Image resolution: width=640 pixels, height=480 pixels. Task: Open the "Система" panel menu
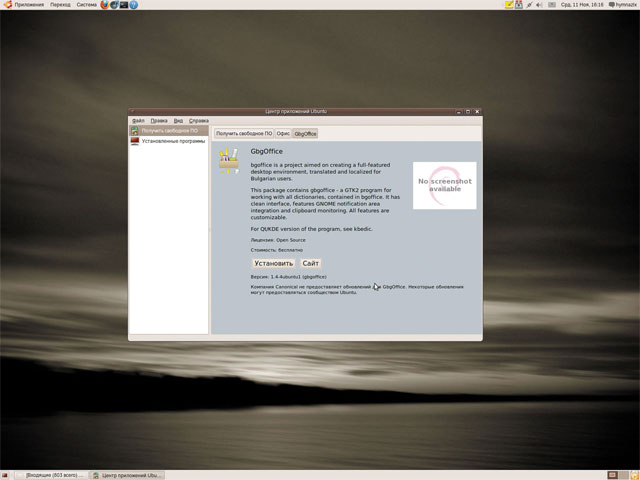87,5
